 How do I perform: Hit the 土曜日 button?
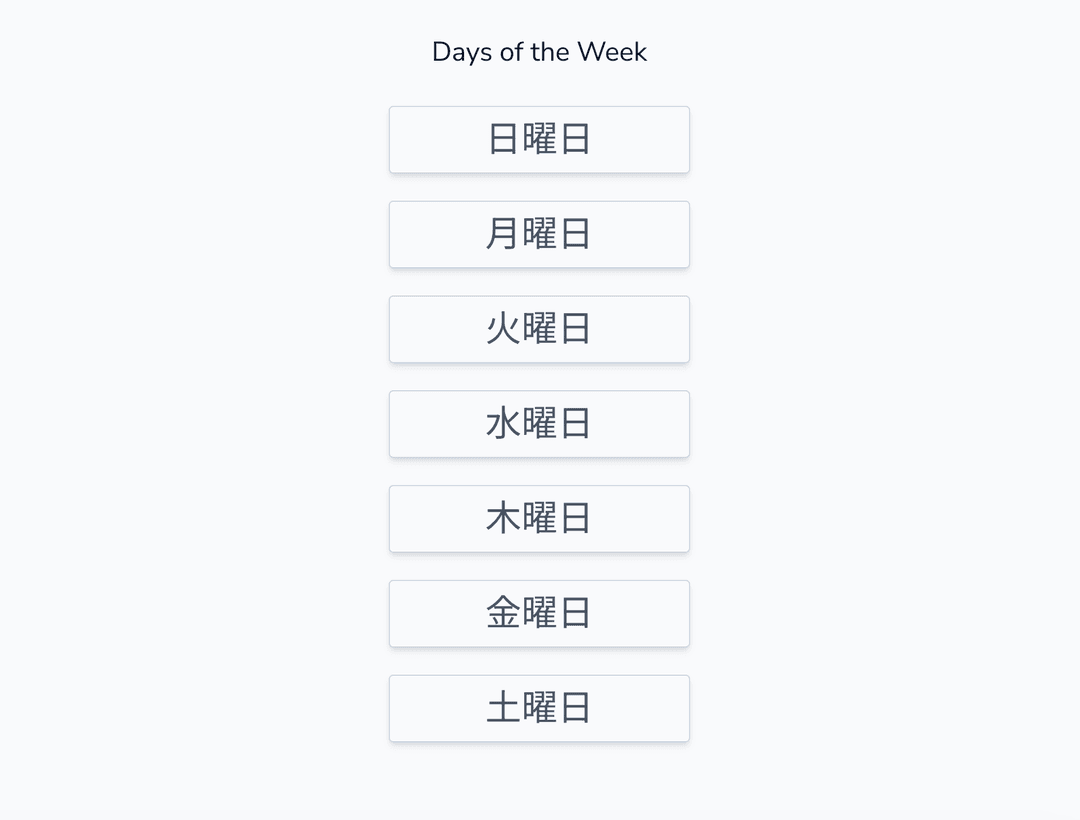coord(539,708)
